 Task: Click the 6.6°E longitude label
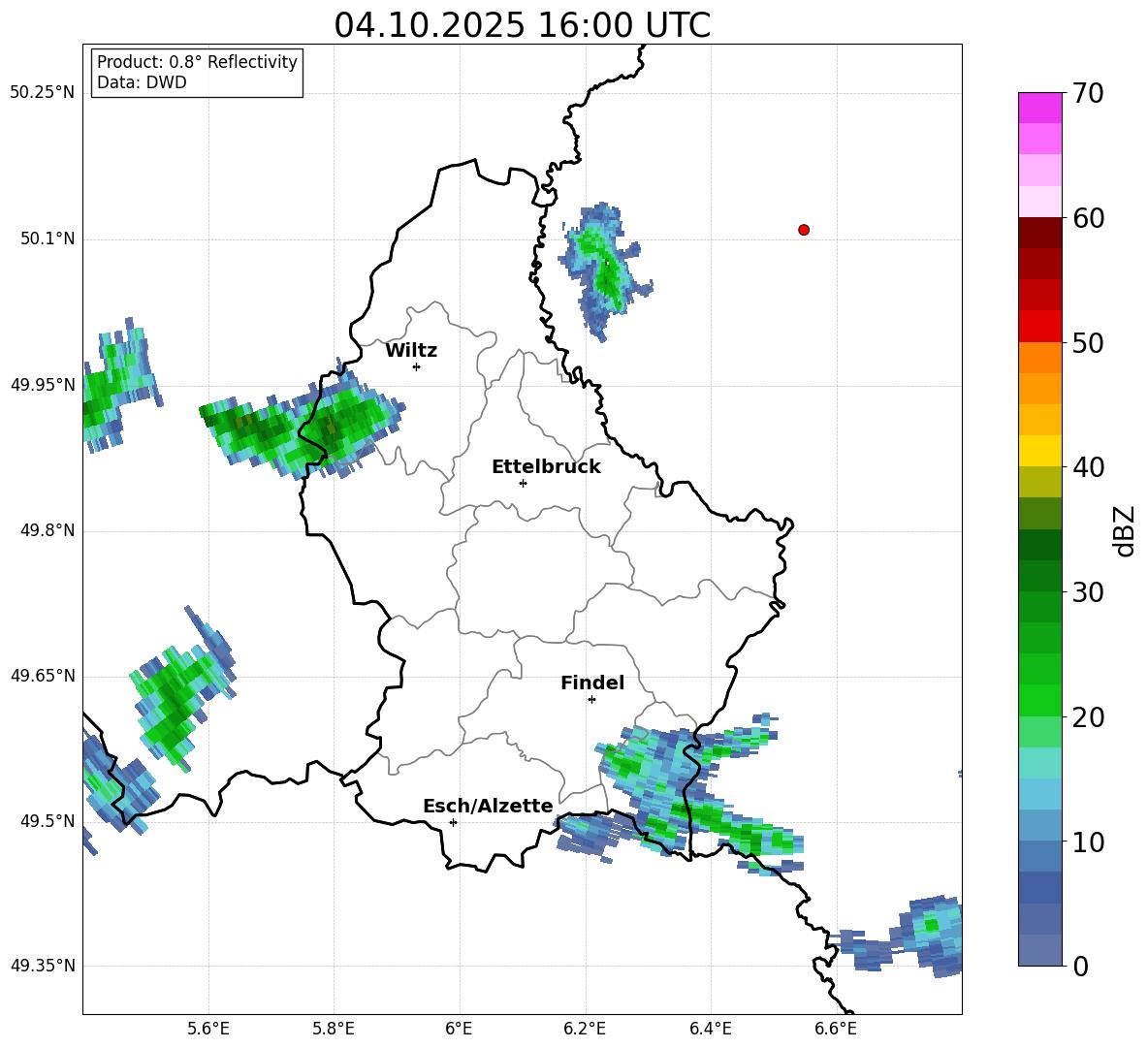[836, 1029]
